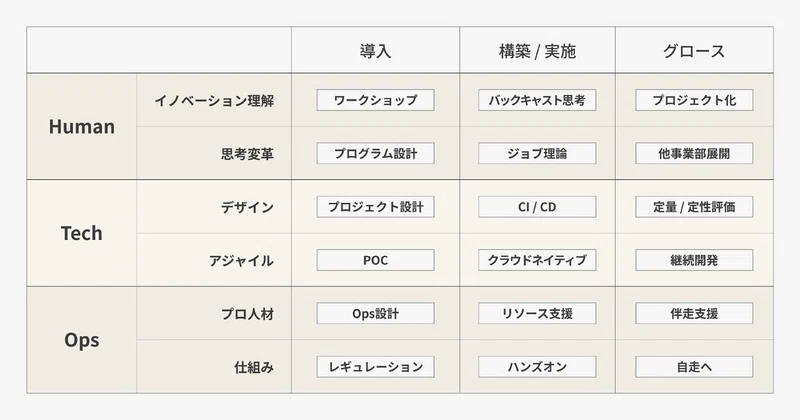Click the ワークショップ box
This screenshot has width=800, height=420.
[x=376, y=100]
